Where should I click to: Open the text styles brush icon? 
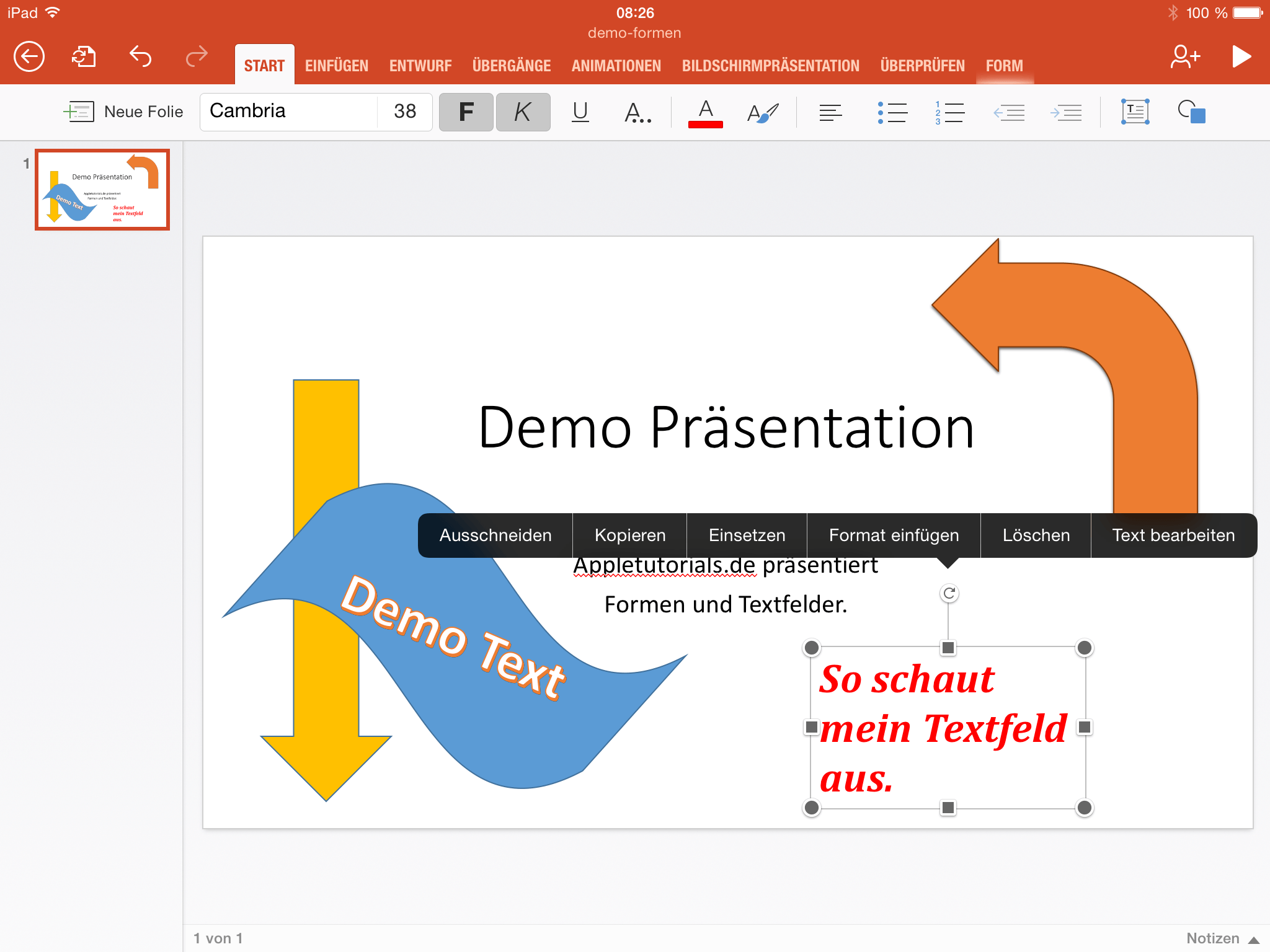point(762,112)
